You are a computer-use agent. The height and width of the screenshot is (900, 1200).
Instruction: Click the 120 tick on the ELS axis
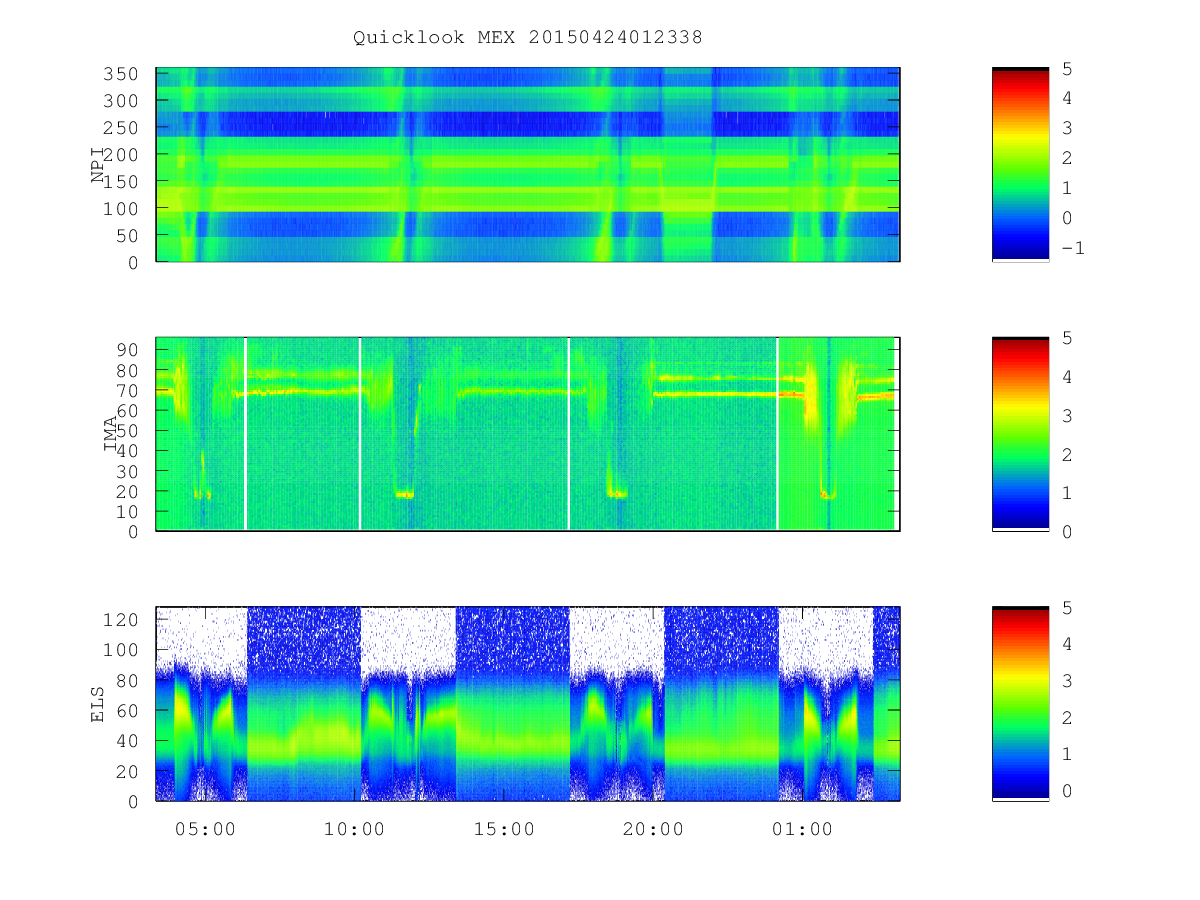pyautogui.click(x=122, y=620)
